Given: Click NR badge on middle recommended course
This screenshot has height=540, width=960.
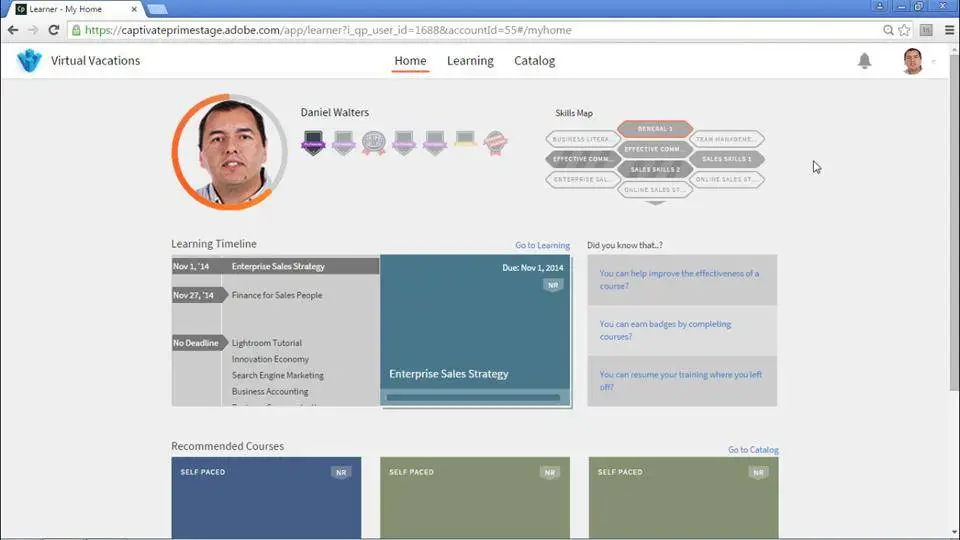Looking at the screenshot, I should (550, 473).
